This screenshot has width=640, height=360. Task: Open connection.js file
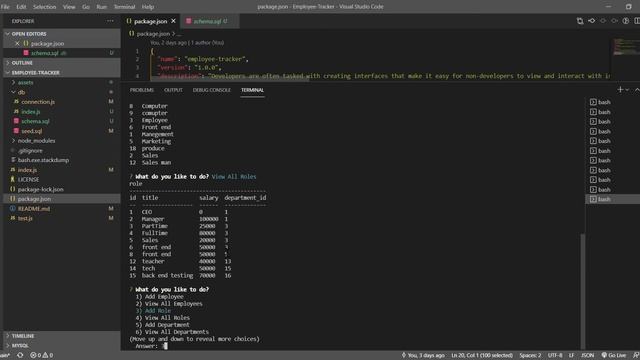tap(62, 102)
